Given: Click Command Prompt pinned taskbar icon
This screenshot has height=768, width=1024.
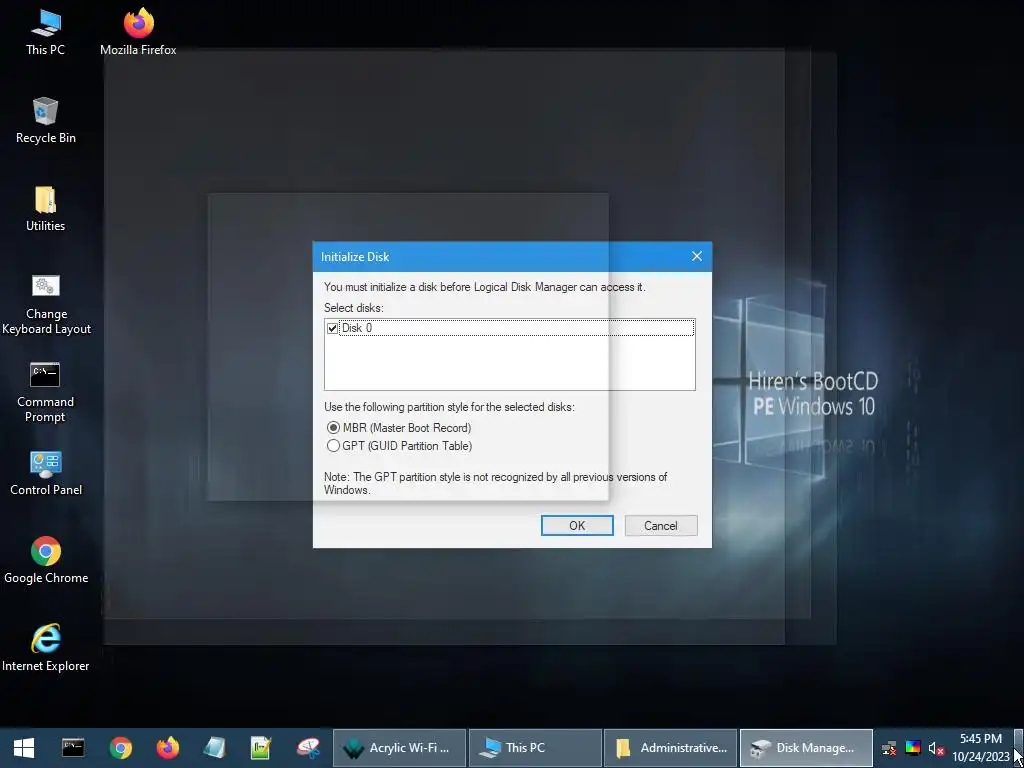Looking at the screenshot, I should point(72,748).
